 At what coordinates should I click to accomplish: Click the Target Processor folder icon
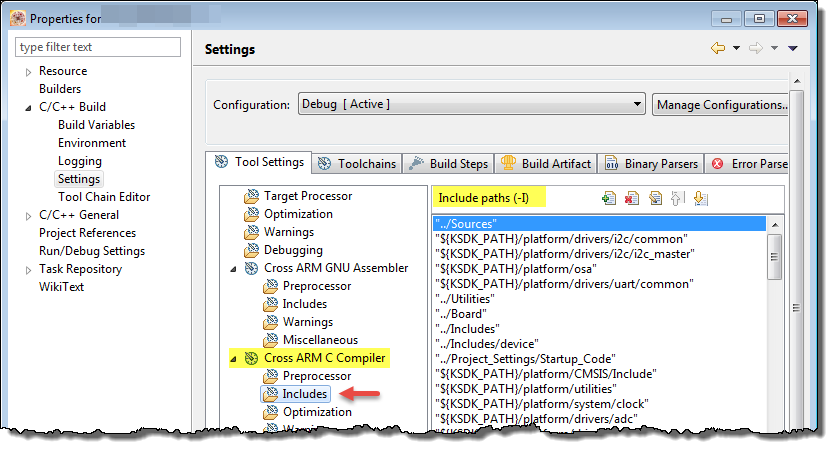pos(251,196)
